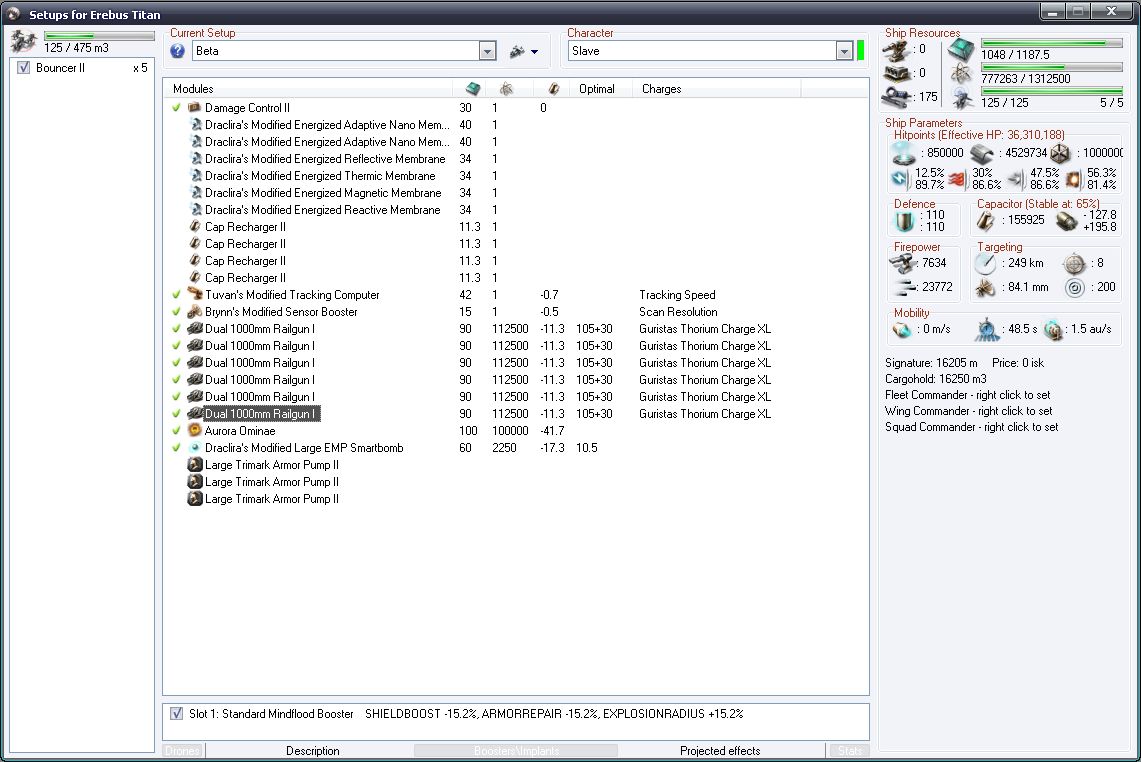Click the CPU usage bar 1048 / 1187.5
Image resolution: width=1141 pixels, height=762 pixels.
[1052, 44]
